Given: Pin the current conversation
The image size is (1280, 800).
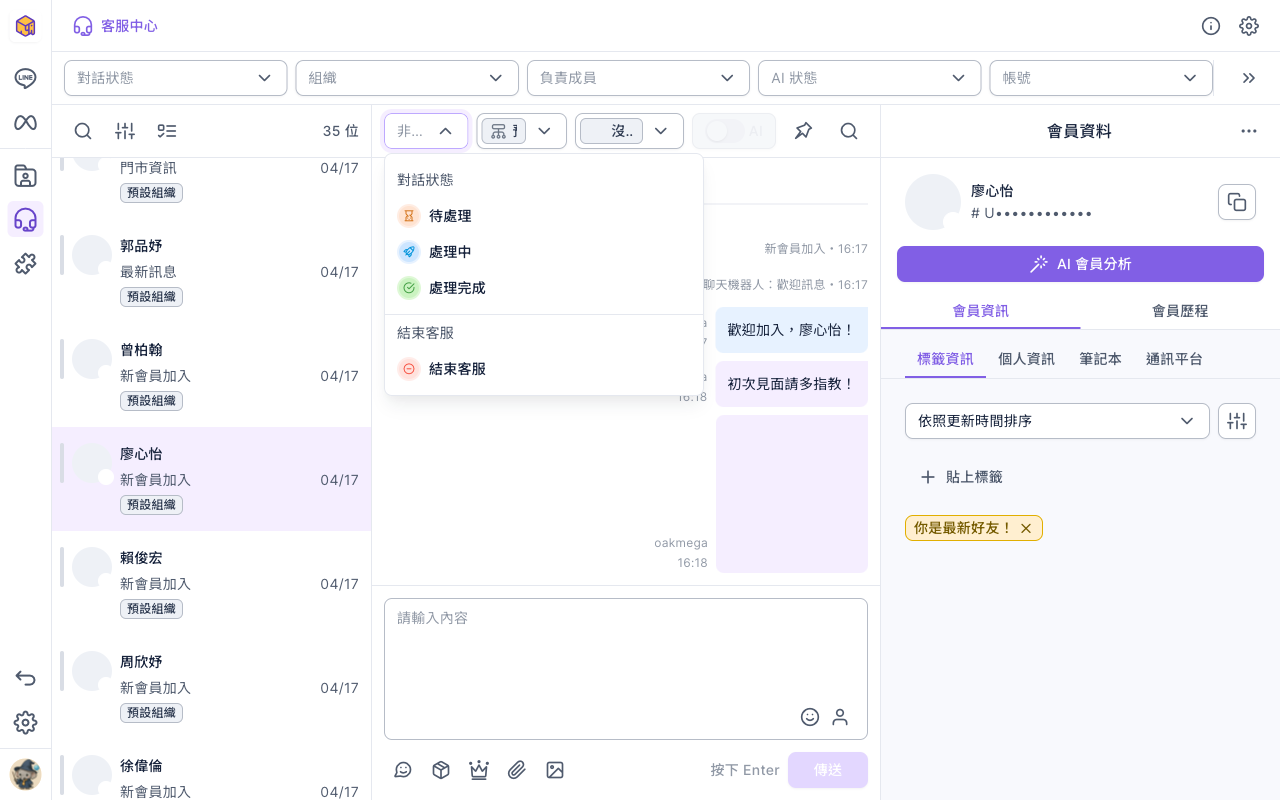Looking at the screenshot, I should pyautogui.click(x=803, y=131).
